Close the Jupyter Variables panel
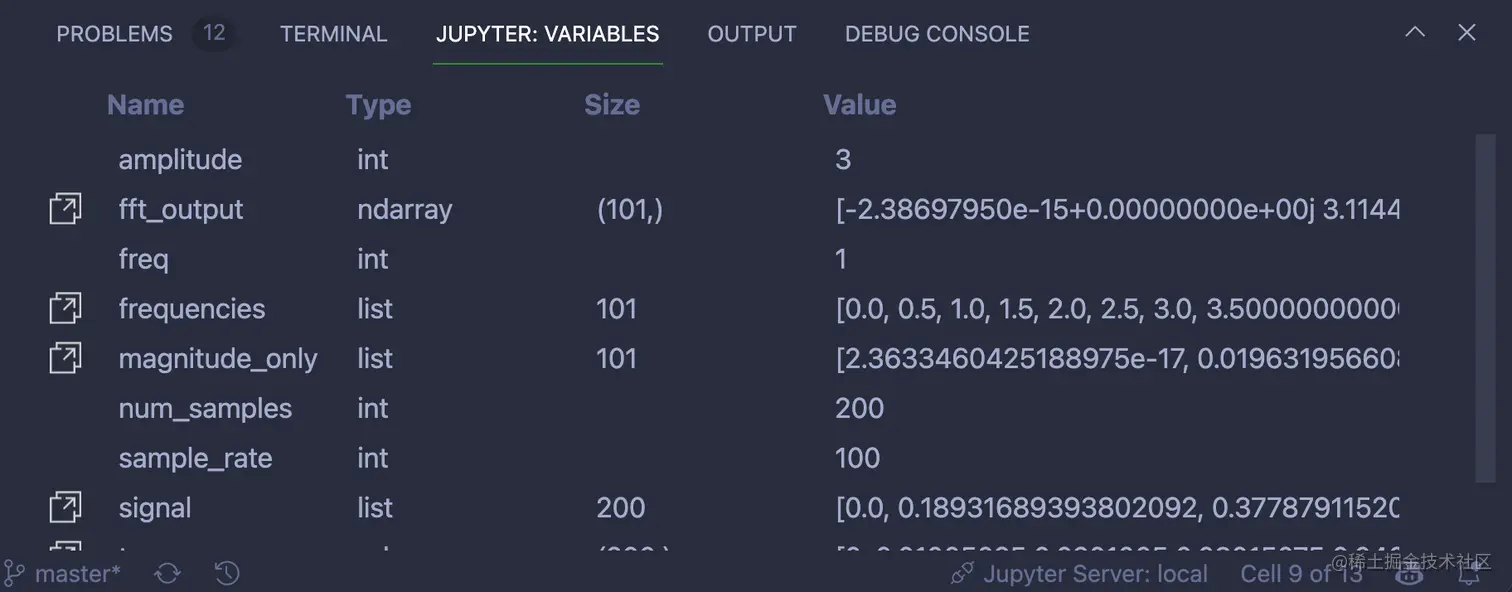 point(1466,32)
